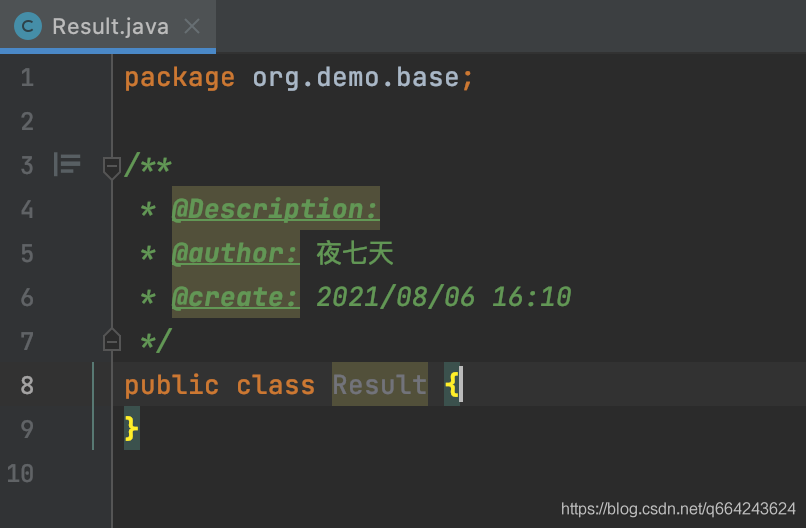
Task: Click the date 2021/08/06 16:10
Action: click(444, 297)
